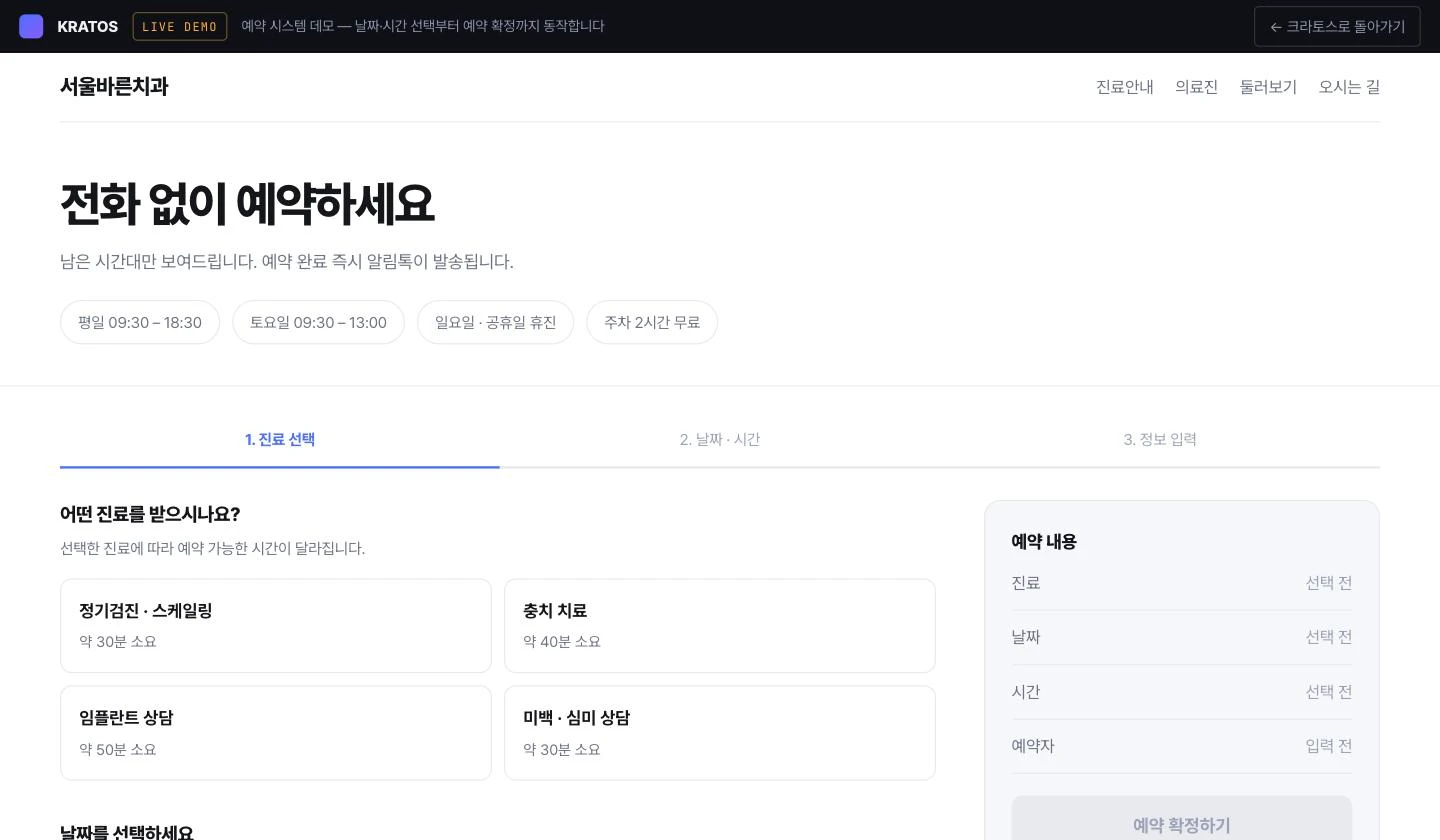Click the demo description text in top bar
The image size is (1440, 840).
[x=423, y=26]
